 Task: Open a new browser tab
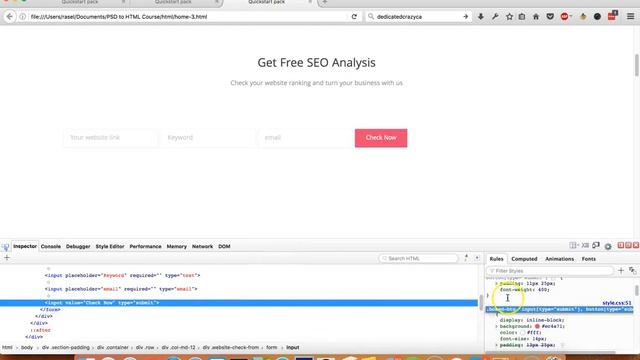(x=324, y=2)
